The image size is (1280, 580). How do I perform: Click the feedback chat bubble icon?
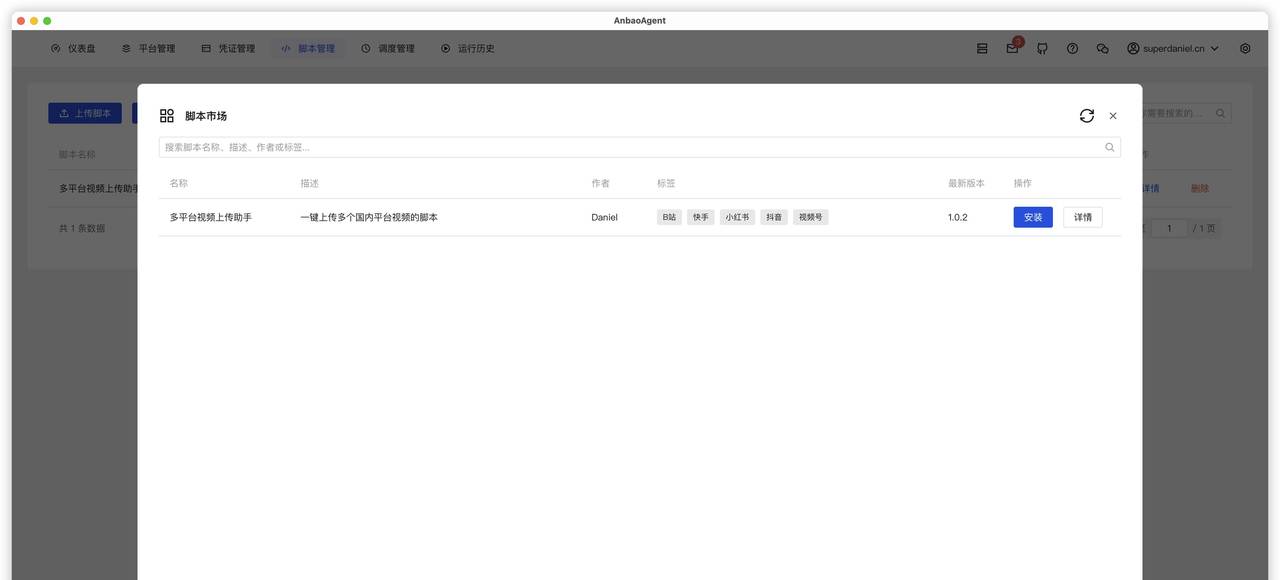[x=1102, y=46]
